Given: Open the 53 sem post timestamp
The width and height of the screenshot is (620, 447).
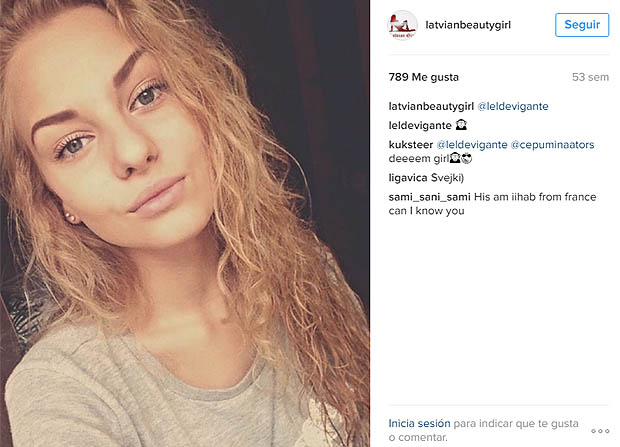Looking at the screenshot, I should coord(590,77).
